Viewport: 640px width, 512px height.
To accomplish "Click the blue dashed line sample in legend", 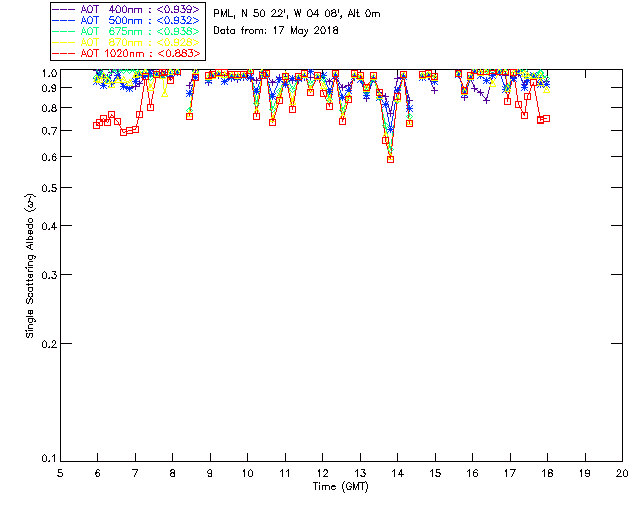I will [64, 20].
